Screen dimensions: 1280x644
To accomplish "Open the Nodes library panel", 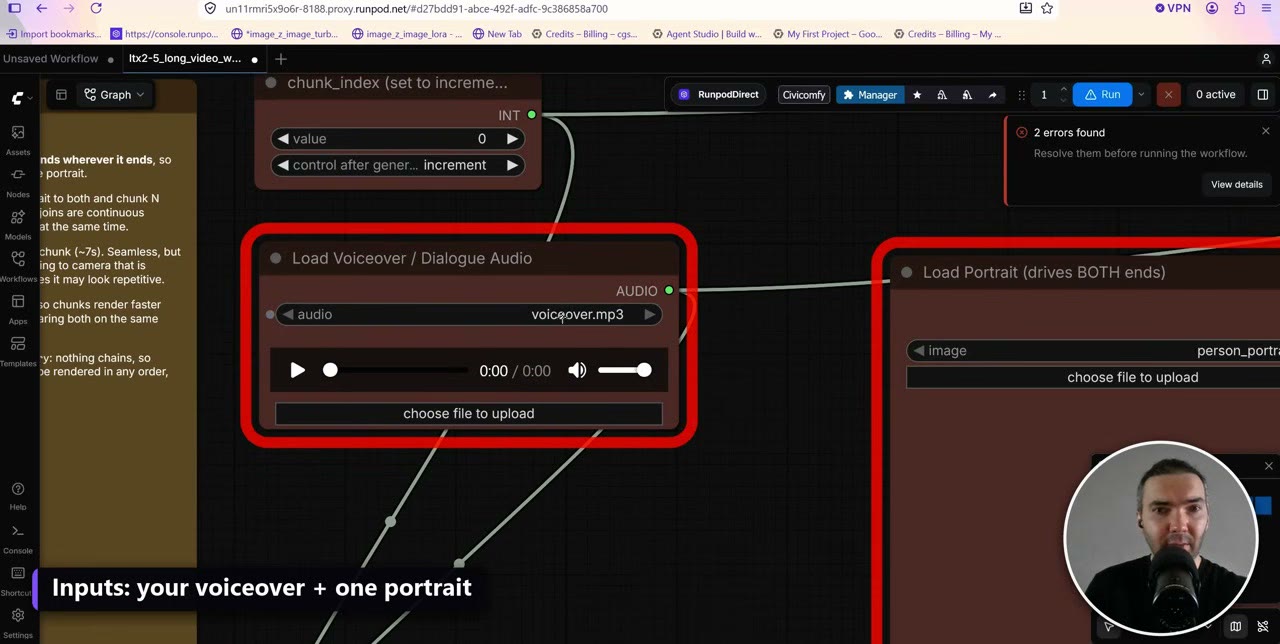I will (18, 181).
